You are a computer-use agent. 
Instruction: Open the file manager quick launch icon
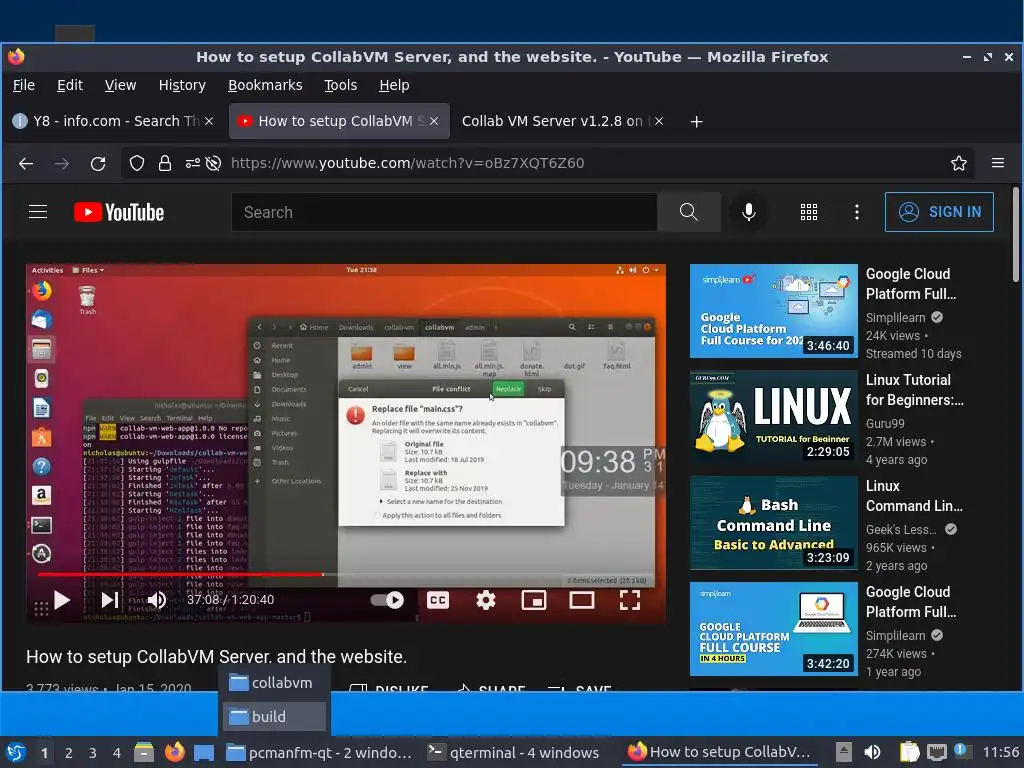(144, 752)
